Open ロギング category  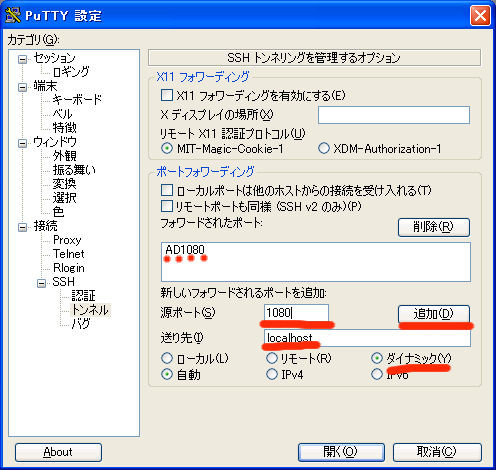pos(71,72)
